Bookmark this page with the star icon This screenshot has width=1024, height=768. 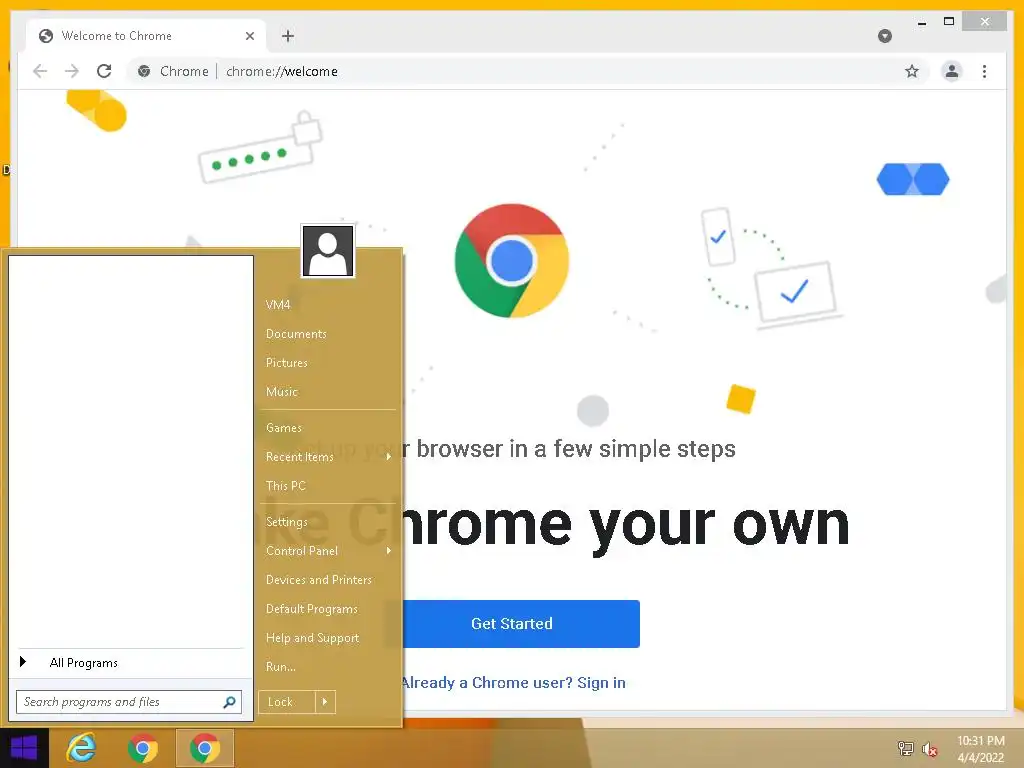coord(912,71)
